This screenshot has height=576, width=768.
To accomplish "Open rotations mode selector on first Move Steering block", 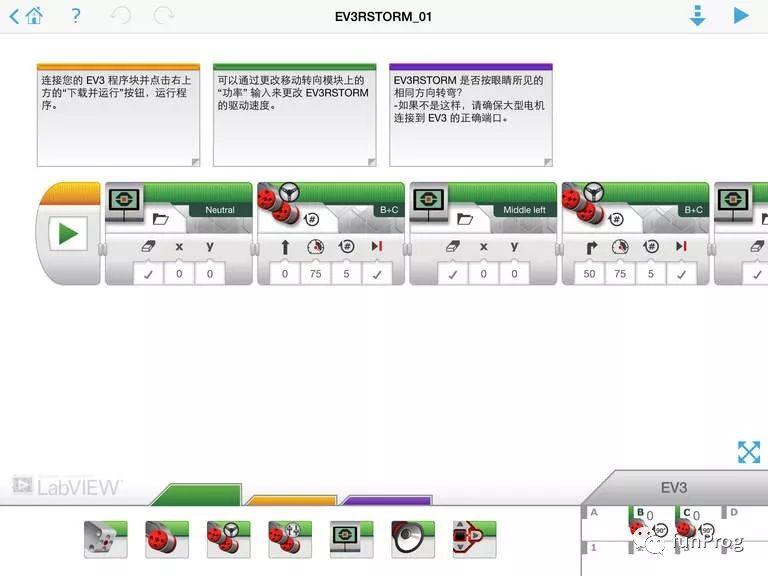I will point(312,219).
